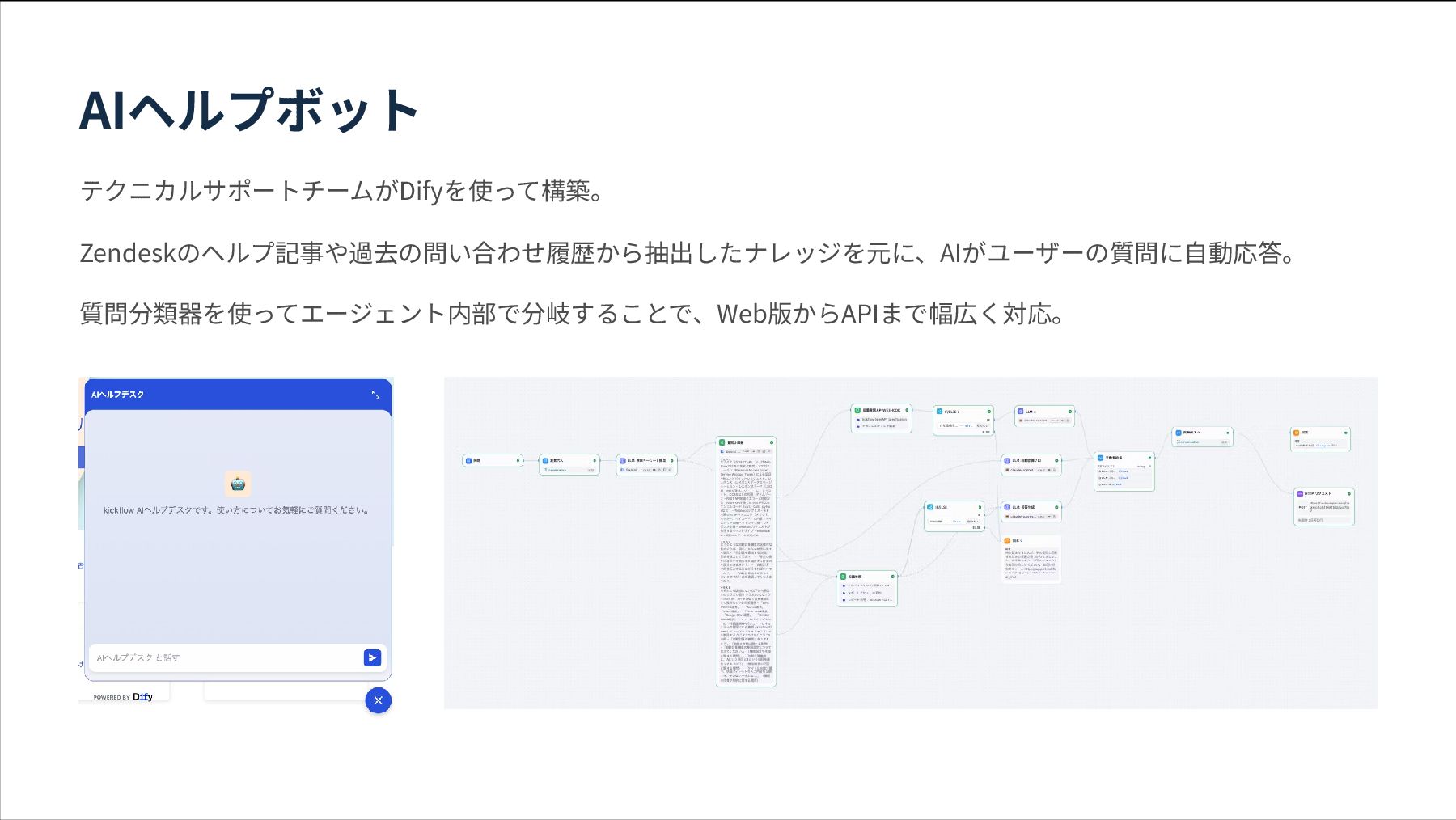This screenshot has width=1456, height=820.
Task: Select the 変数代入 2 node icon
Action: coord(1179,433)
